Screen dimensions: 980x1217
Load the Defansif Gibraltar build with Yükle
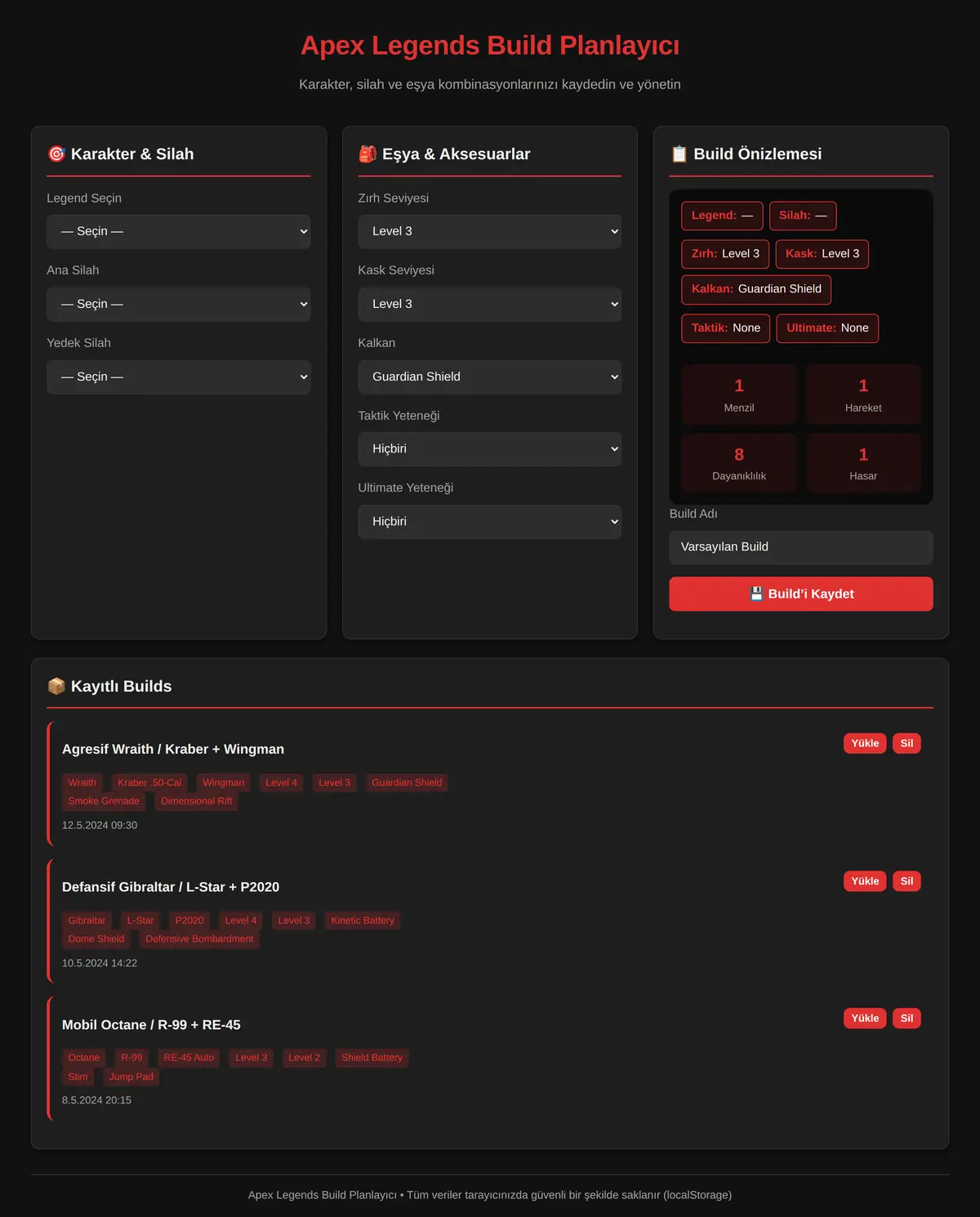point(865,881)
